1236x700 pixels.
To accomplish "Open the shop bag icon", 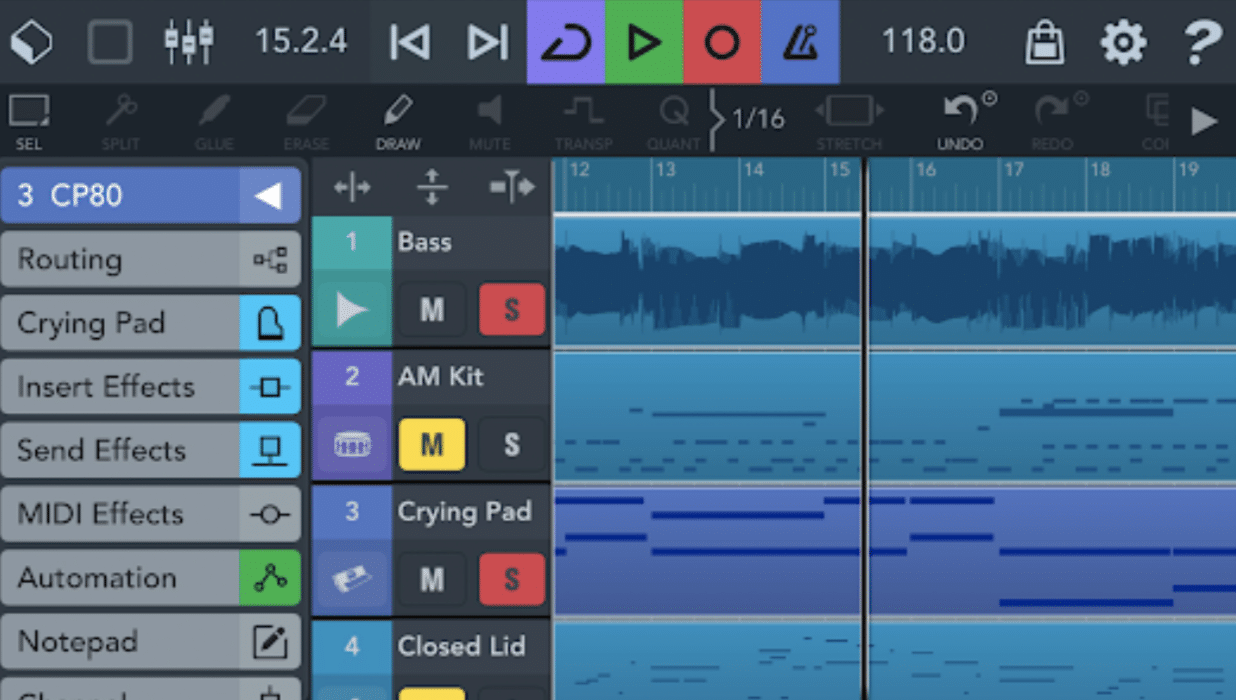I will [1044, 42].
